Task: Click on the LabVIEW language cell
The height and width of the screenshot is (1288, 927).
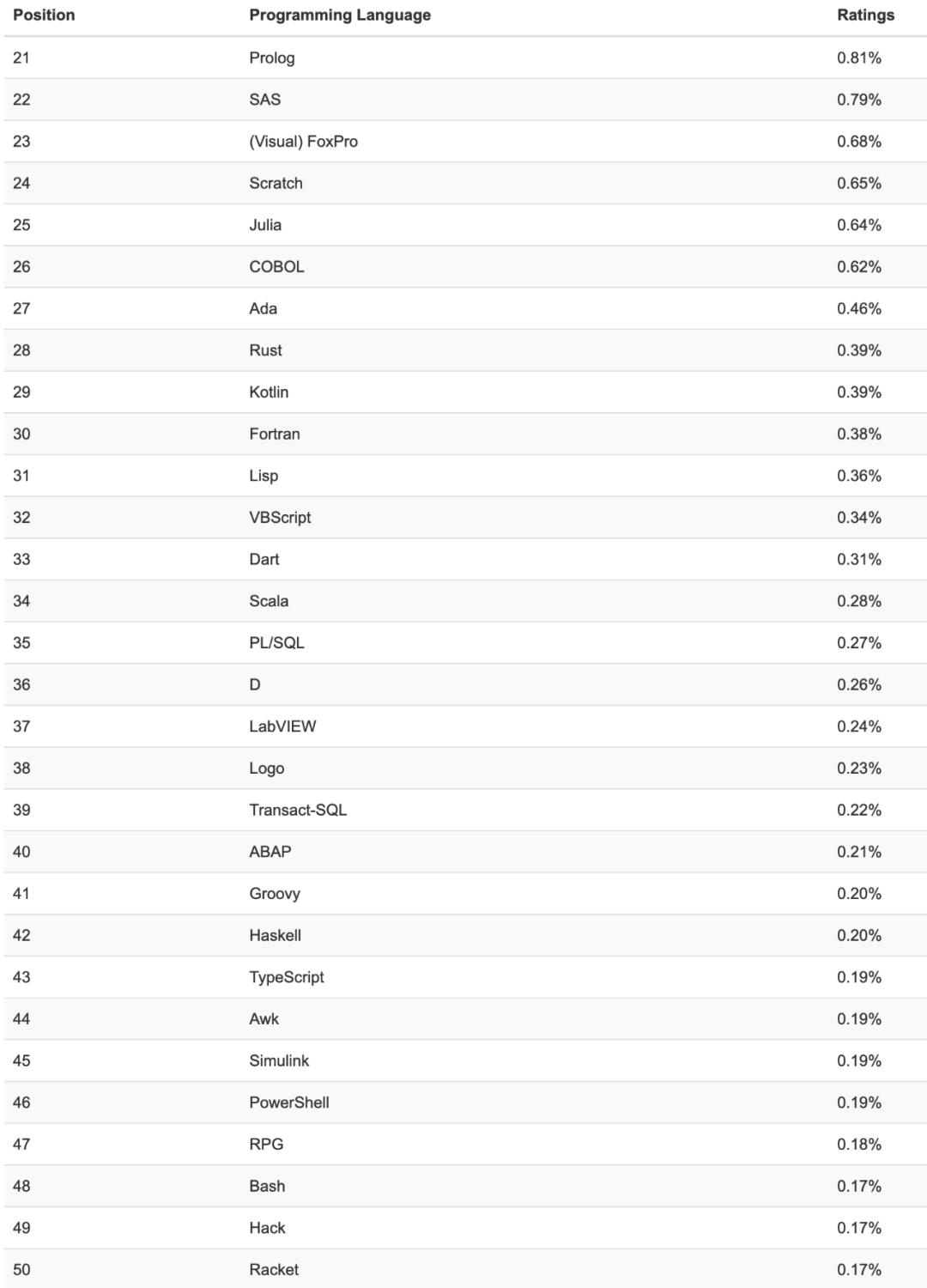Action: [282, 726]
